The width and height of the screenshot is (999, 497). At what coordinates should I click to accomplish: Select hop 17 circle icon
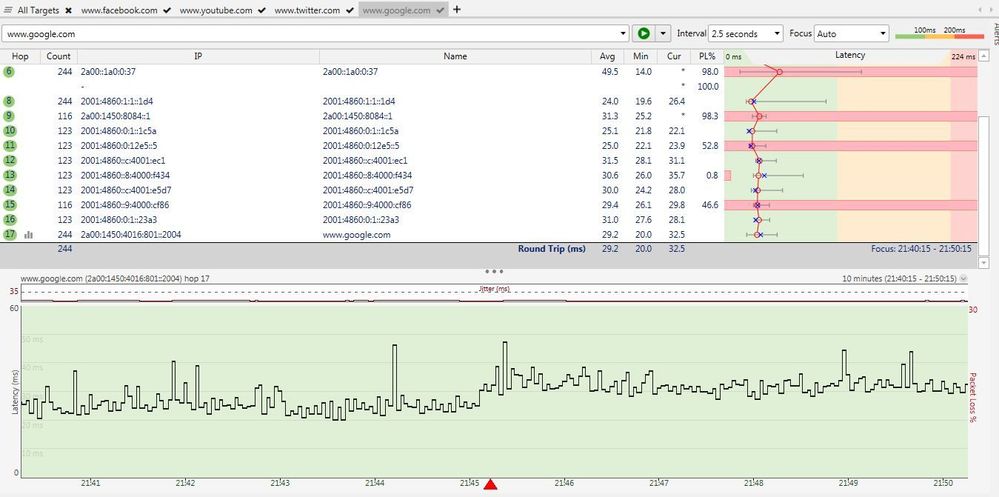coord(10,234)
